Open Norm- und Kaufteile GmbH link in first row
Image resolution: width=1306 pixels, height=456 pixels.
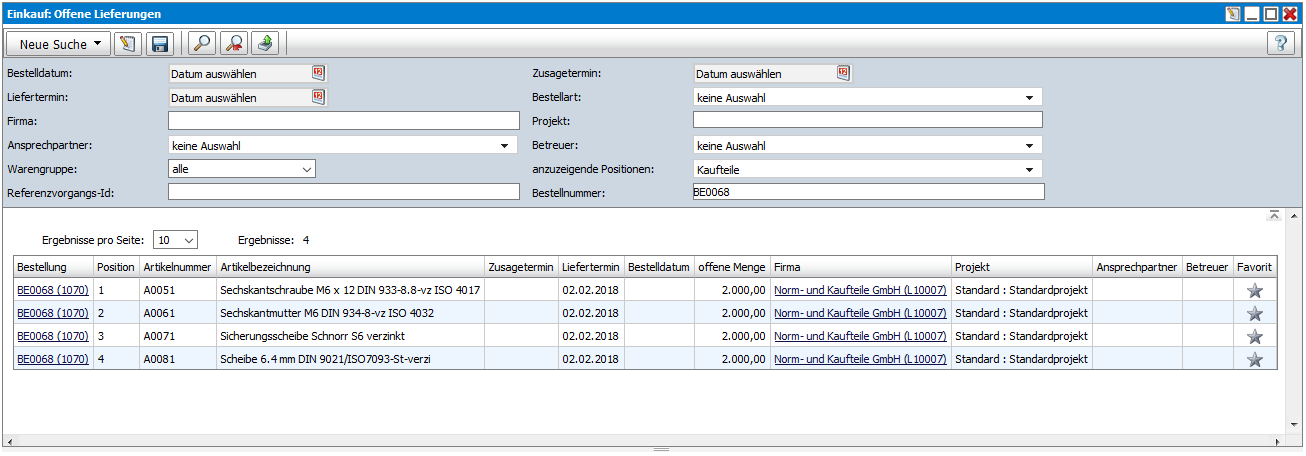click(x=860, y=290)
